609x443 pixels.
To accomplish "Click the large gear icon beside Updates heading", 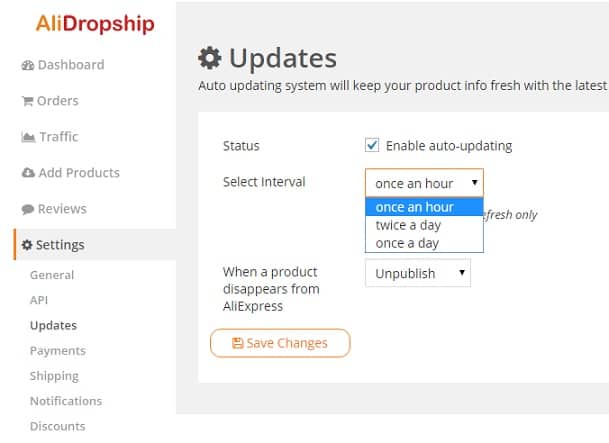I will [x=210, y=58].
